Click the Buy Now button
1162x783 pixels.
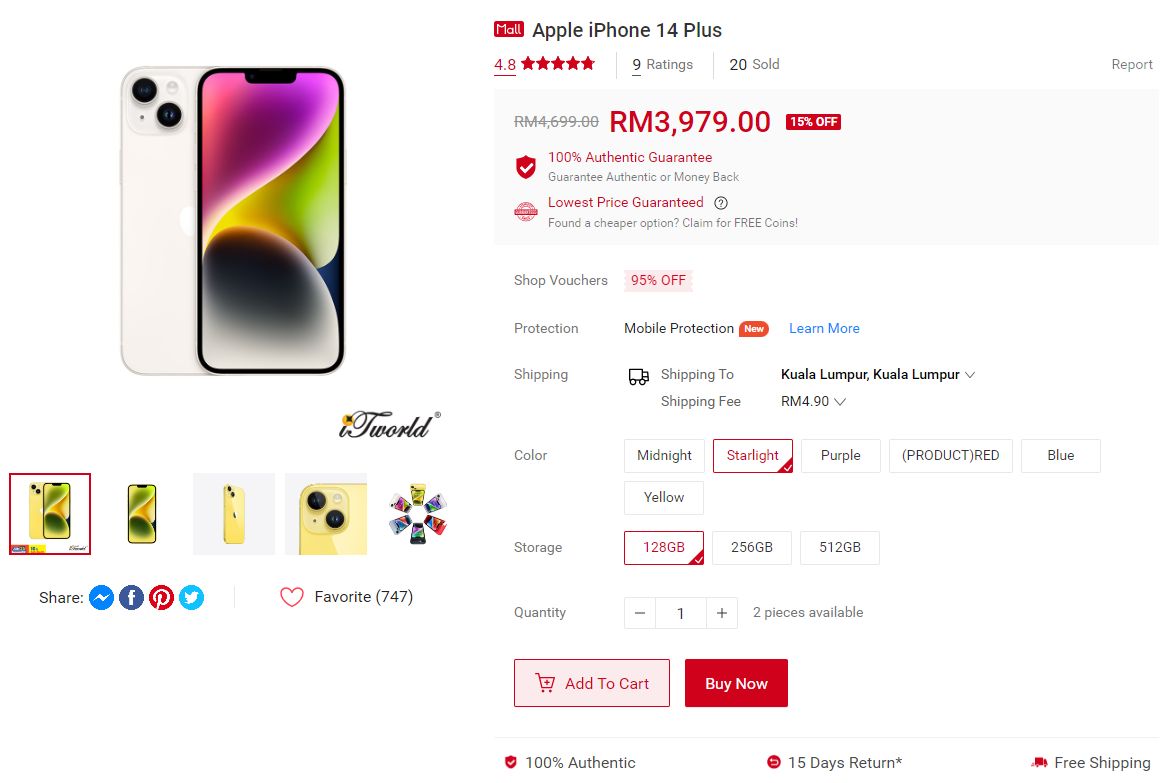[736, 682]
